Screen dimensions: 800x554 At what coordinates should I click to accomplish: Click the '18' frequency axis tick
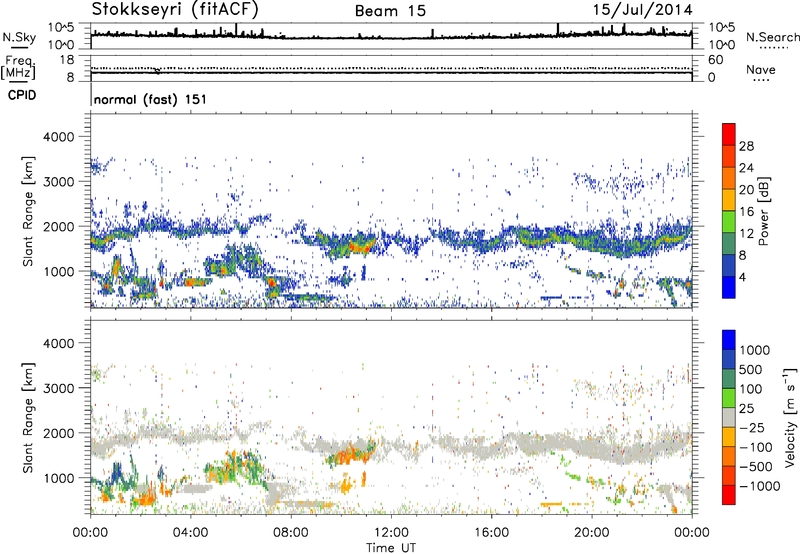pyautogui.click(x=66, y=60)
